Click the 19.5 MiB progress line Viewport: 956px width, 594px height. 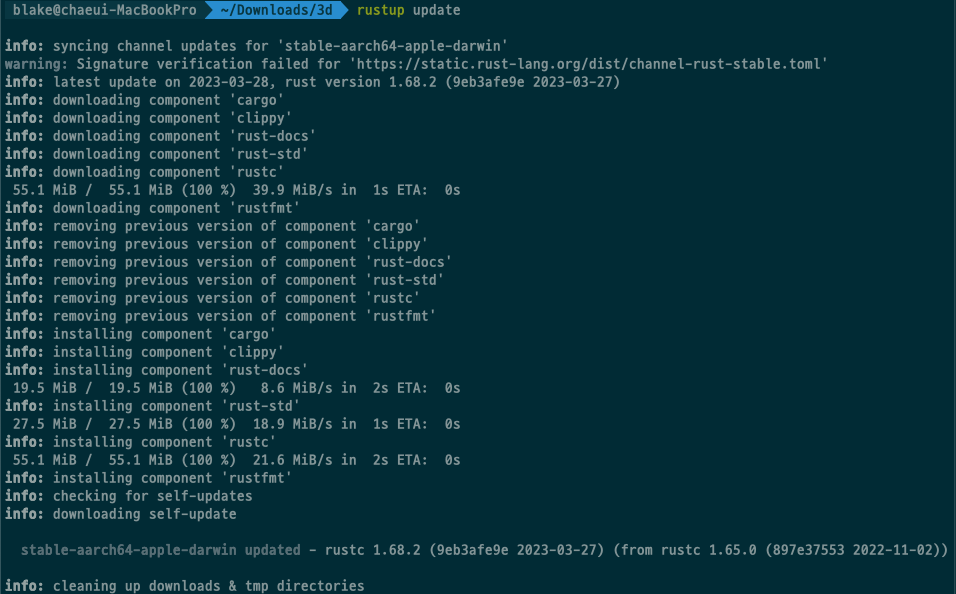(x=236, y=388)
